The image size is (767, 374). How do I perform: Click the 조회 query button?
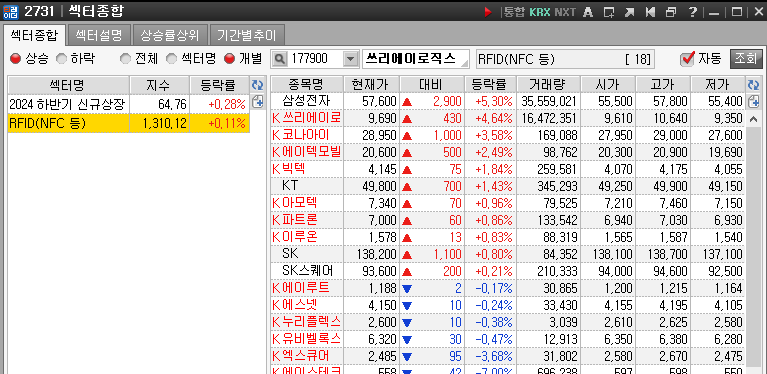[x=746, y=59]
